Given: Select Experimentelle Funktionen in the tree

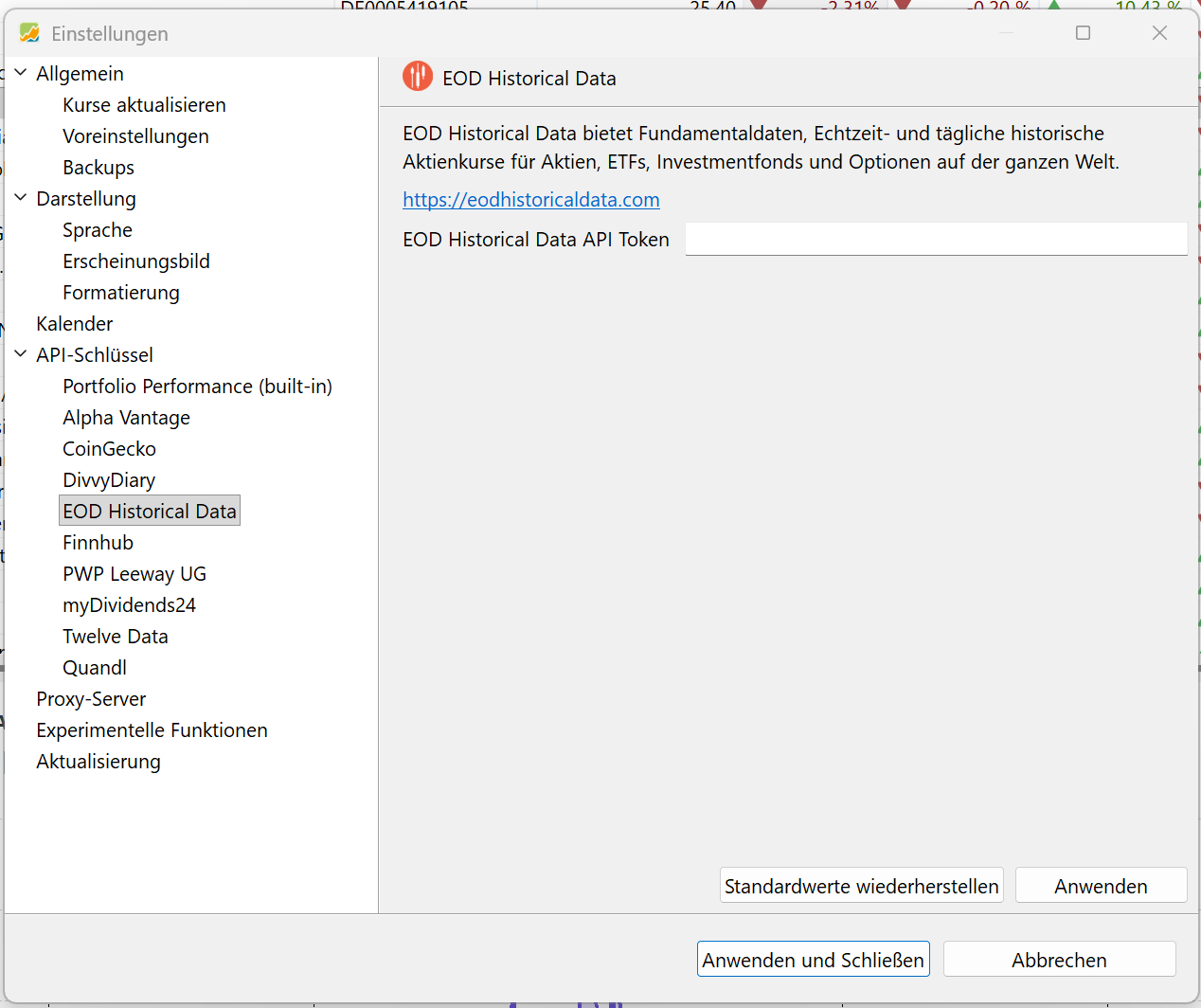Looking at the screenshot, I should coord(152,730).
